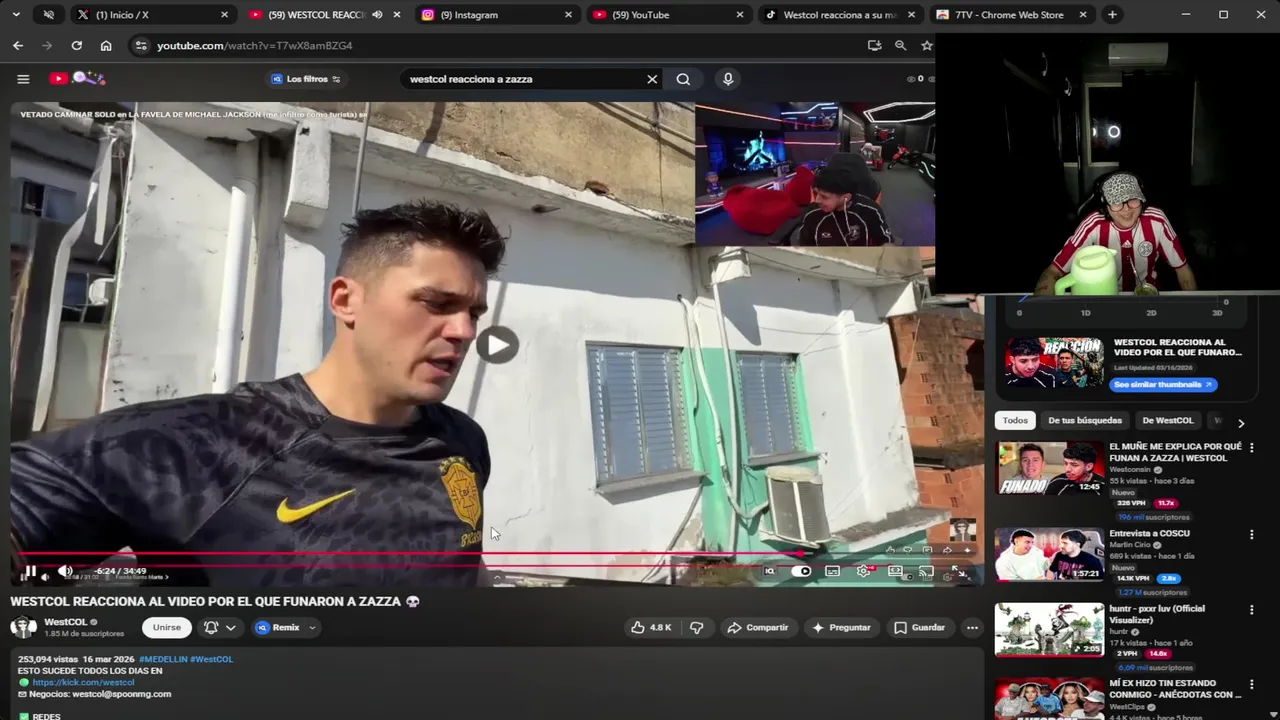Reload the page
The height and width of the screenshot is (720, 1280).
point(76,45)
